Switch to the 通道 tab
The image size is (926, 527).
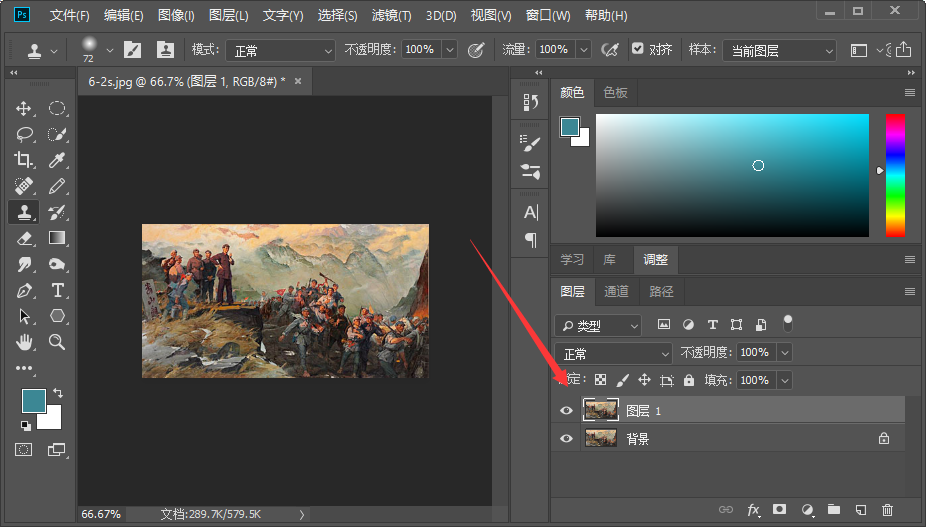[x=617, y=291]
